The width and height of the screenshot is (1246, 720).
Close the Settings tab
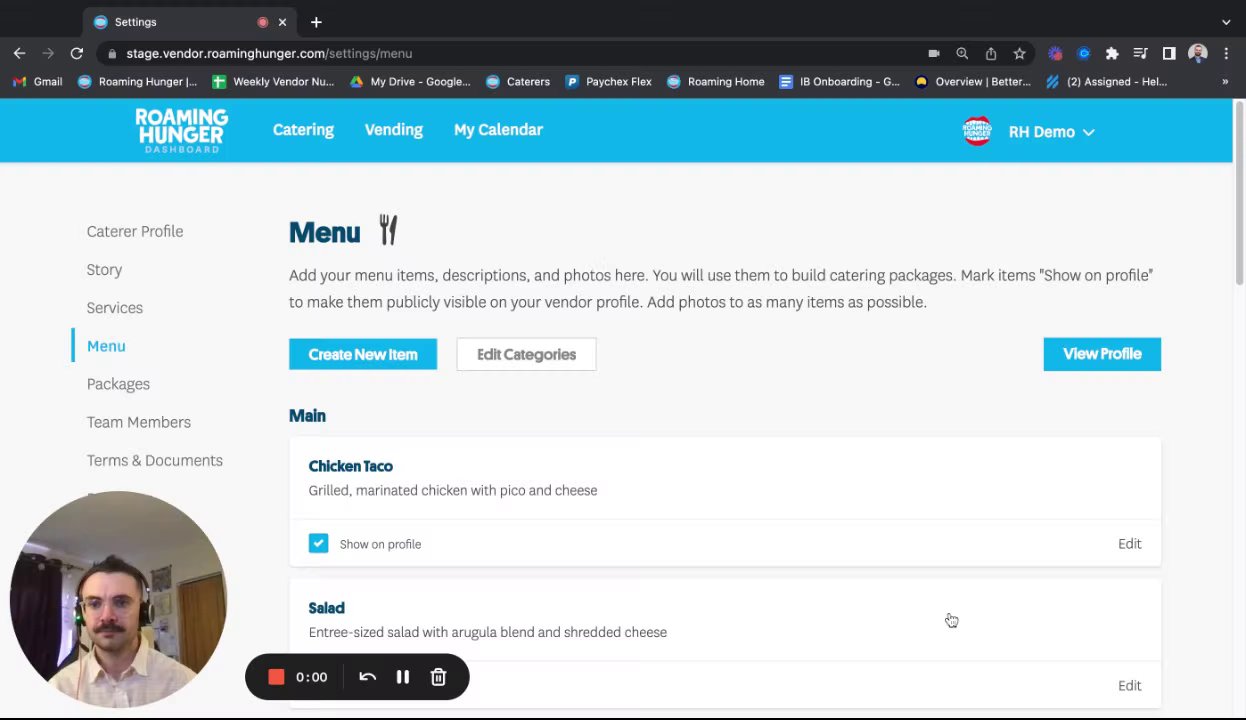[282, 22]
